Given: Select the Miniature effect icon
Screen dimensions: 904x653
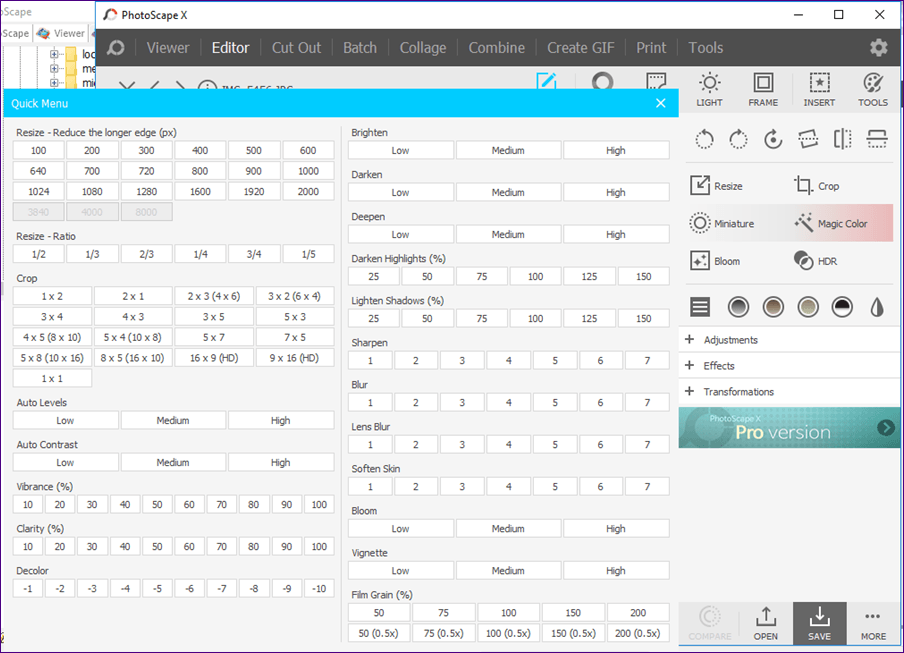Looking at the screenshot, I should [x=699, y=223].
